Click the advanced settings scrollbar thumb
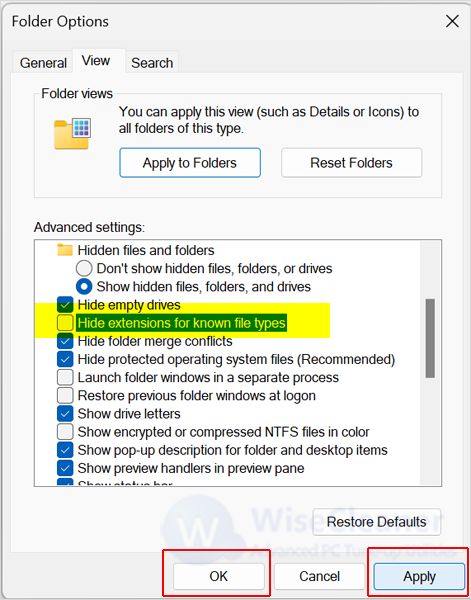471x600 pixels. tap(430, 338)
